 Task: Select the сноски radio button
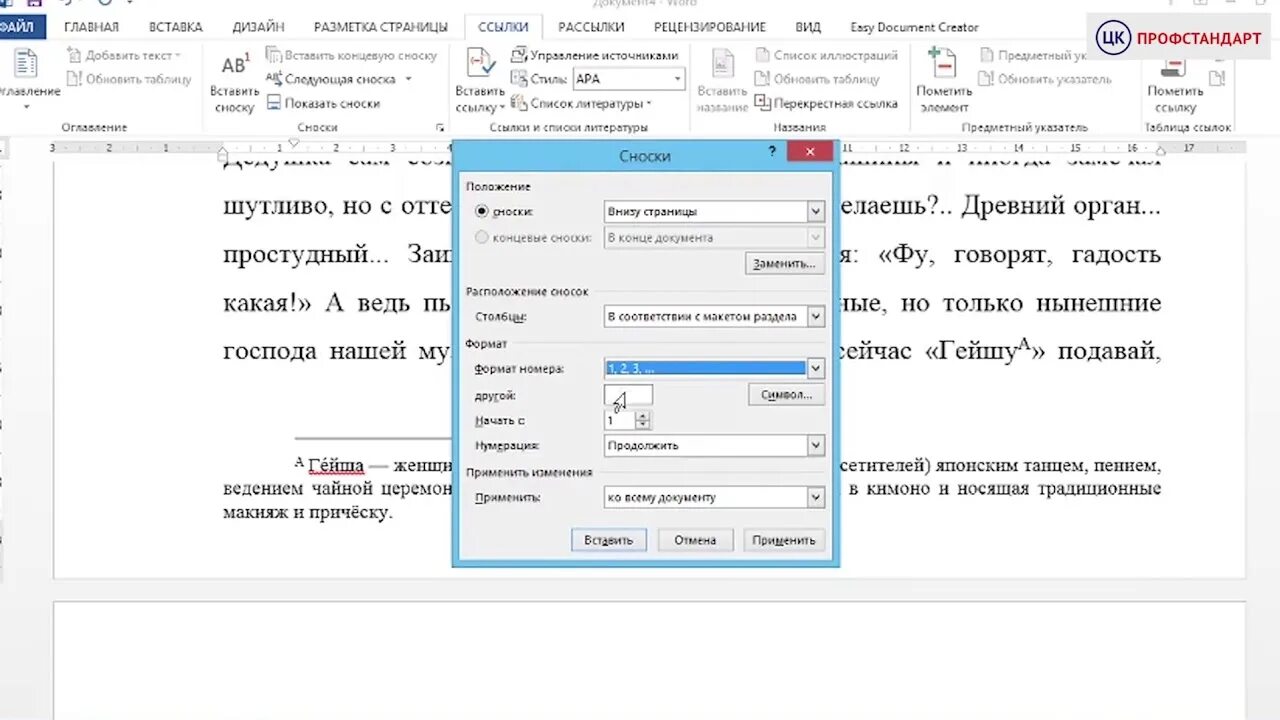[x=482, y=212]
